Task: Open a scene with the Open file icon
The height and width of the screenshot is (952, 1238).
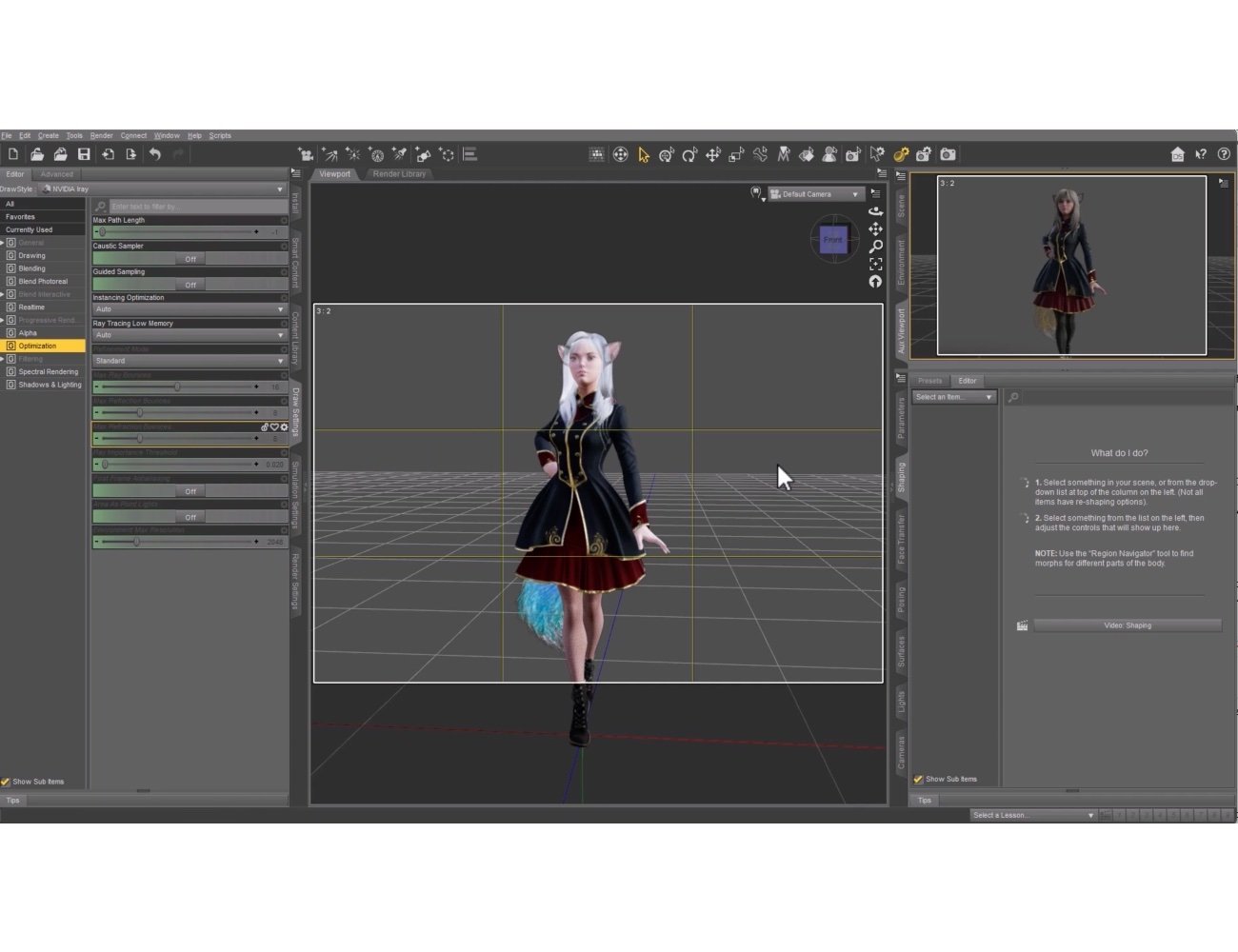Action: 36,153
